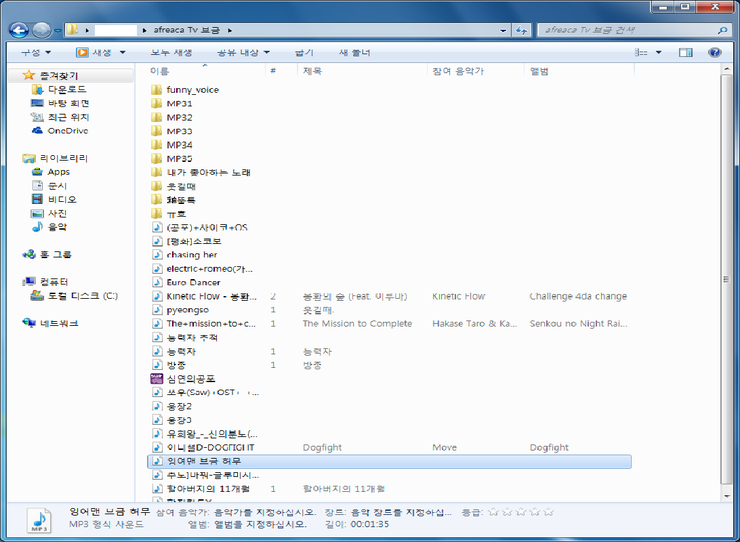The image size is (740, 542).
Task: Sort by the 제목 column header
Action: tap(362, 71)
